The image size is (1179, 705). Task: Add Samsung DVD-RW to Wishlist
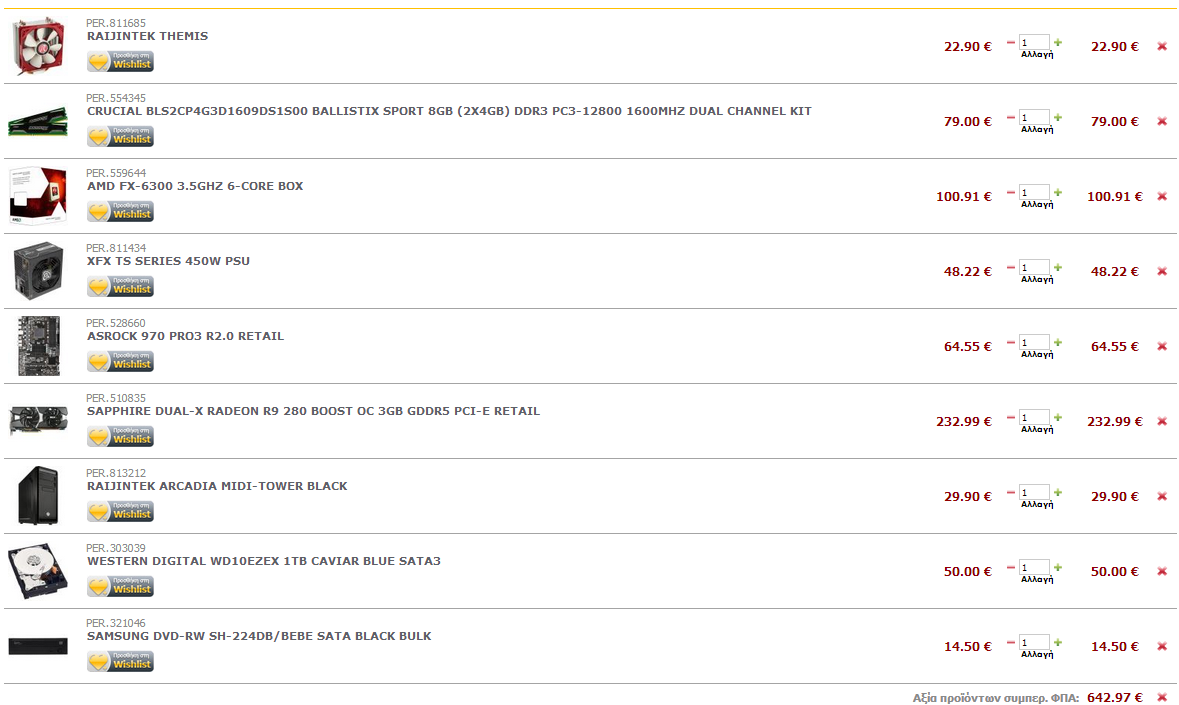pyautogui.click(x=120, y=661)
